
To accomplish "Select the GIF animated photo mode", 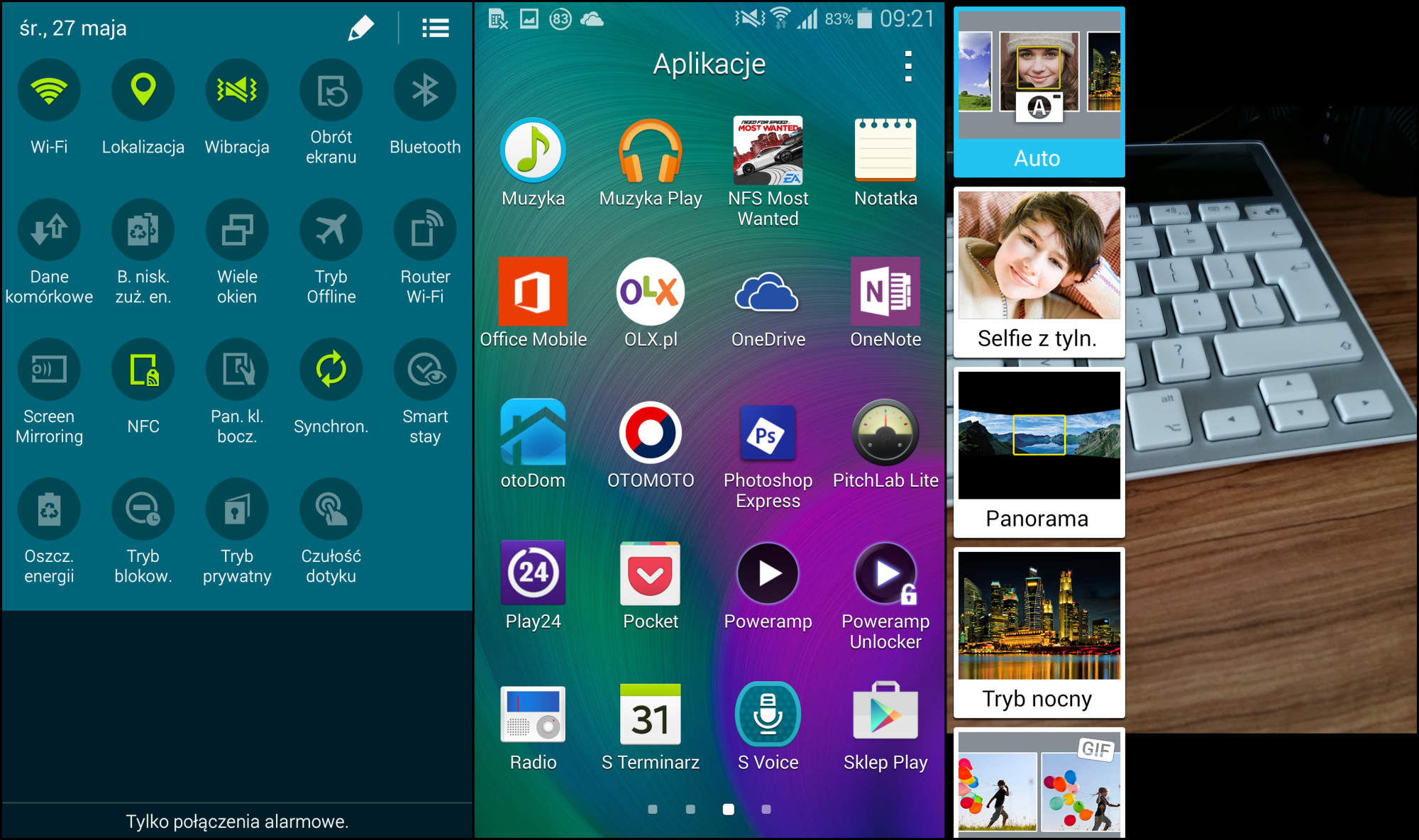I will click(x=1039, y=783).
